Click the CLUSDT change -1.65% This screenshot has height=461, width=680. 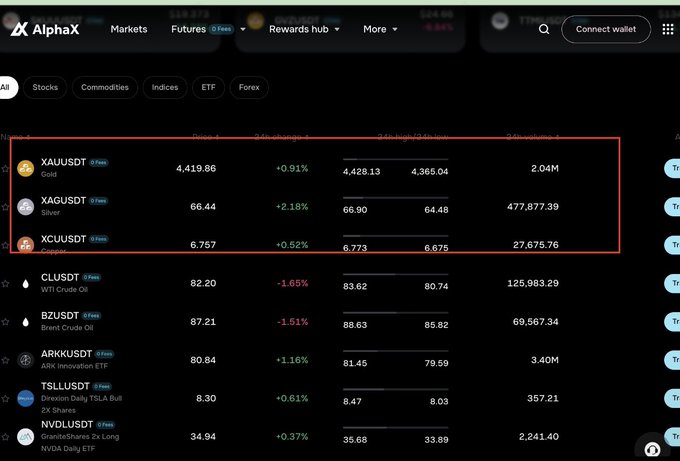(x=292, y=283)
